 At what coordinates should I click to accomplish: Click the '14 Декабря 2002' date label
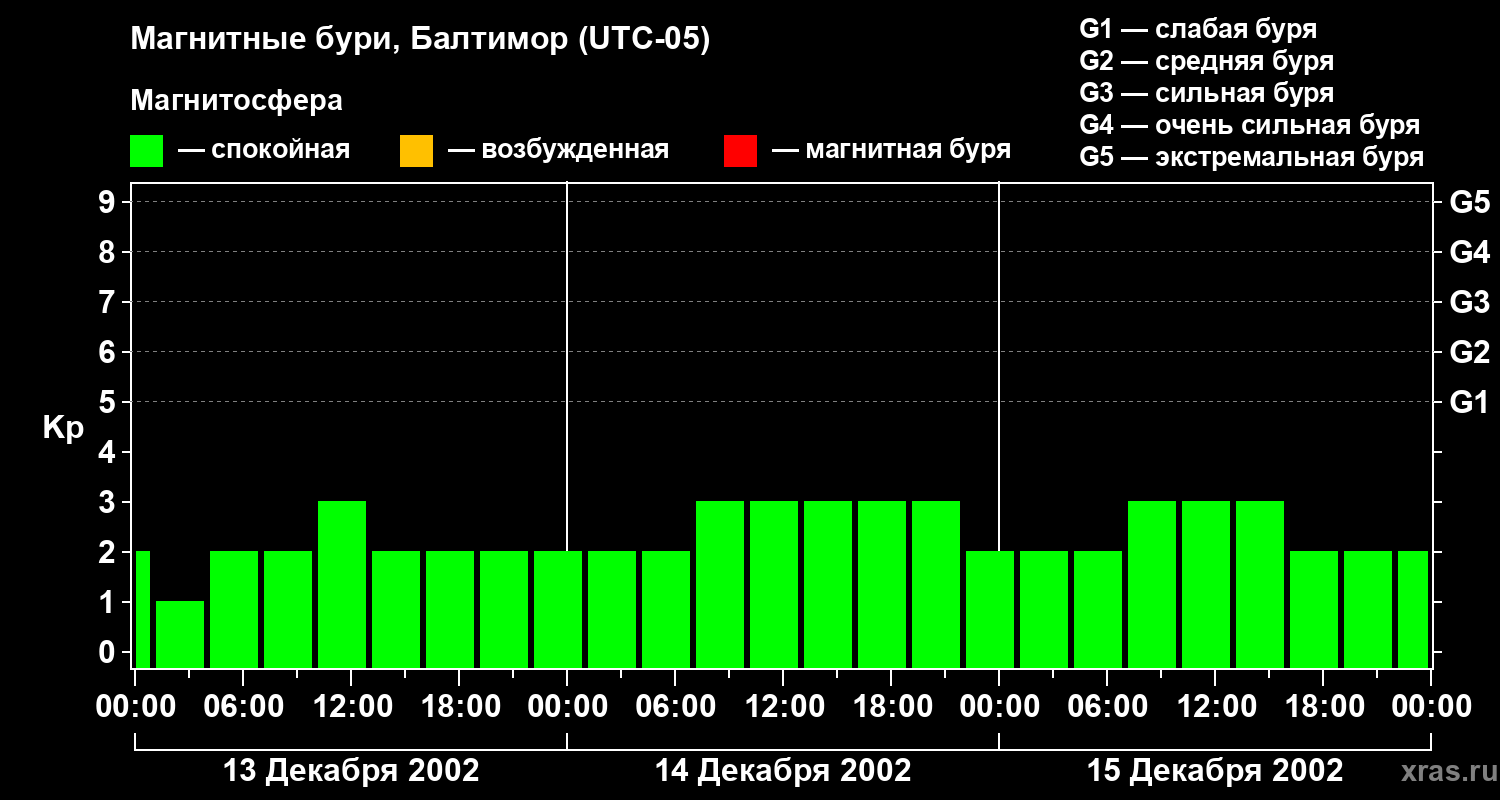pyautogui.click(x=783, y=771)
